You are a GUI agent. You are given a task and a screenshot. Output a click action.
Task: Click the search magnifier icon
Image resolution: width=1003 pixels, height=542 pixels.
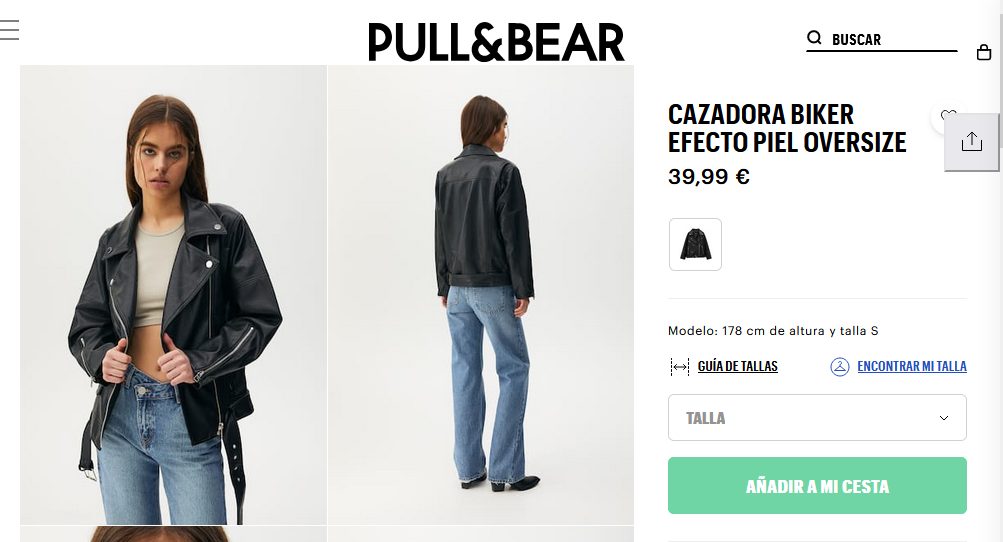pos(814,38)
